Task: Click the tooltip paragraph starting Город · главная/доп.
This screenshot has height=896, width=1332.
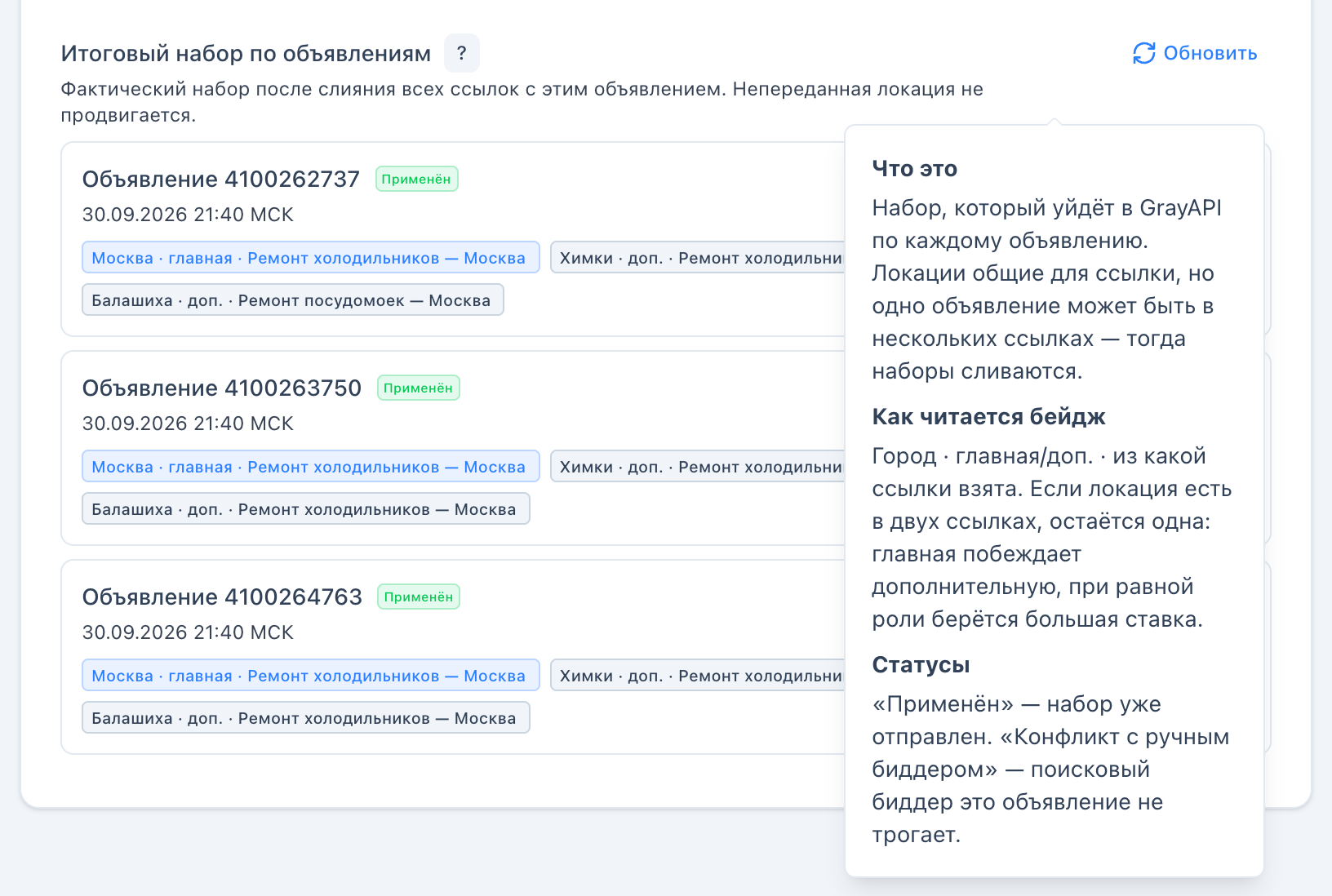Action: tap(1052, 538)
